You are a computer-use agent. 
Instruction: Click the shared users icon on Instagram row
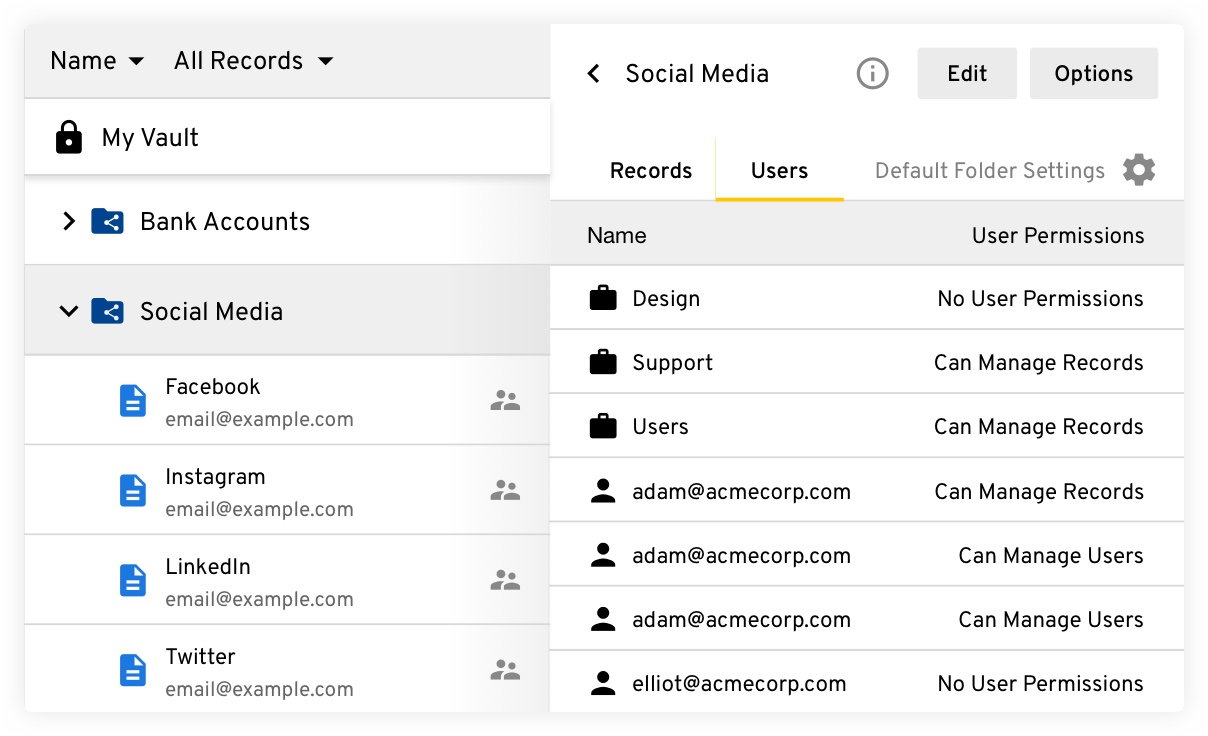505,490
